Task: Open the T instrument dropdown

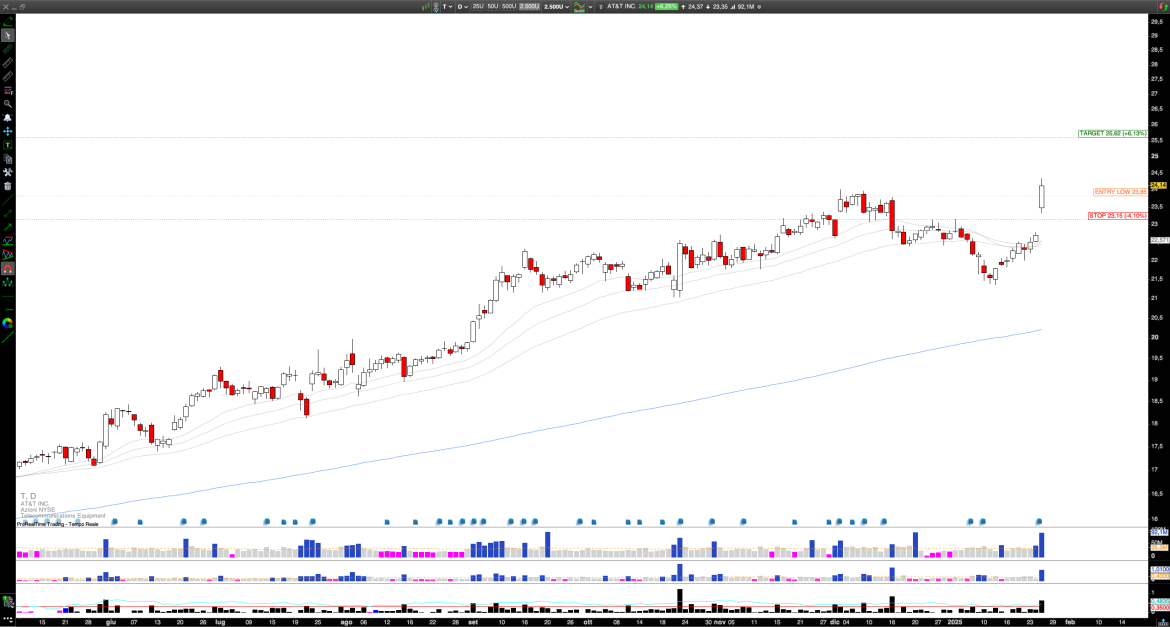Action: click(447, 7)
